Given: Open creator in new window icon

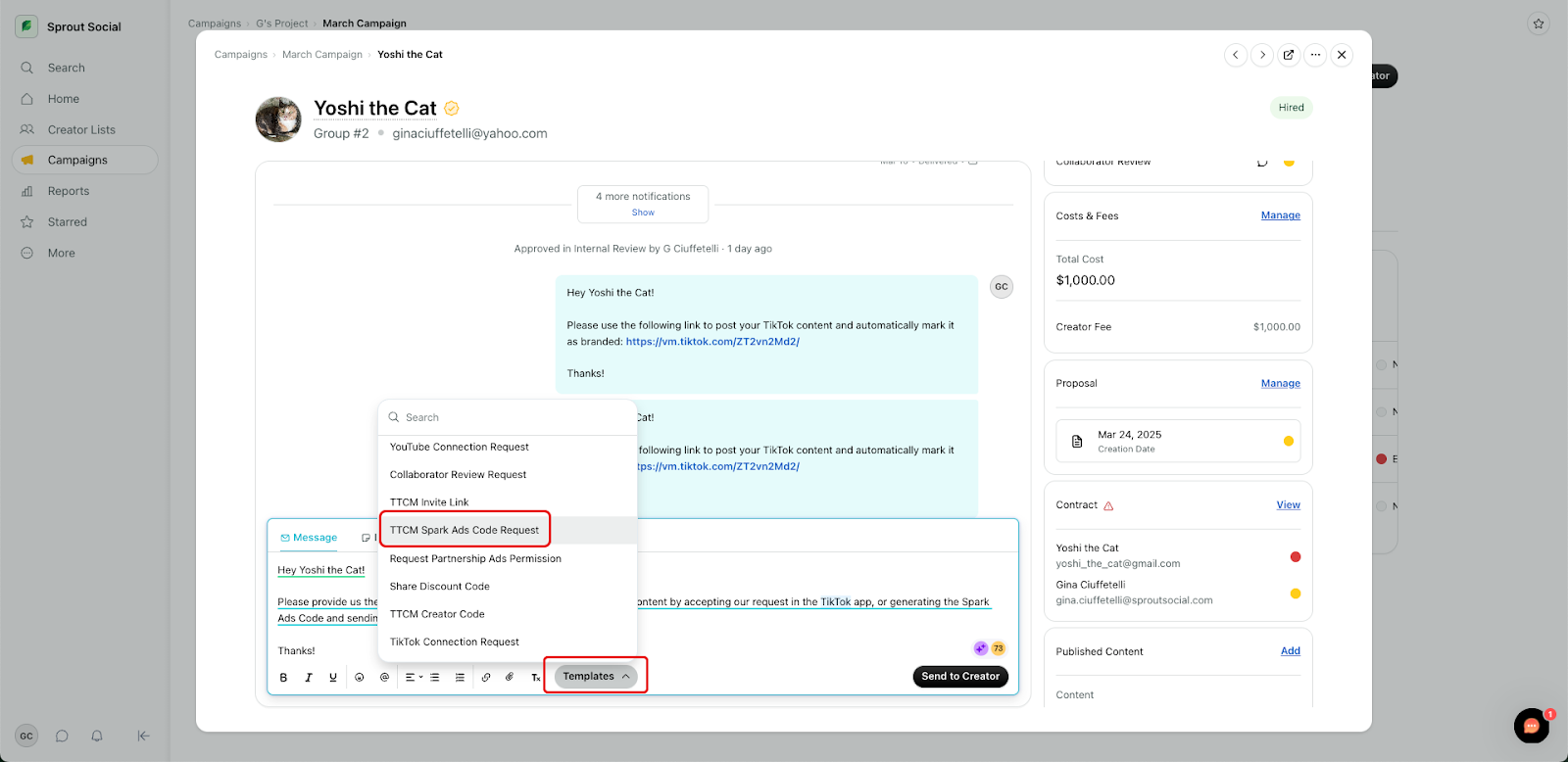Looking at the screenshot, I should click(1289, 55).
